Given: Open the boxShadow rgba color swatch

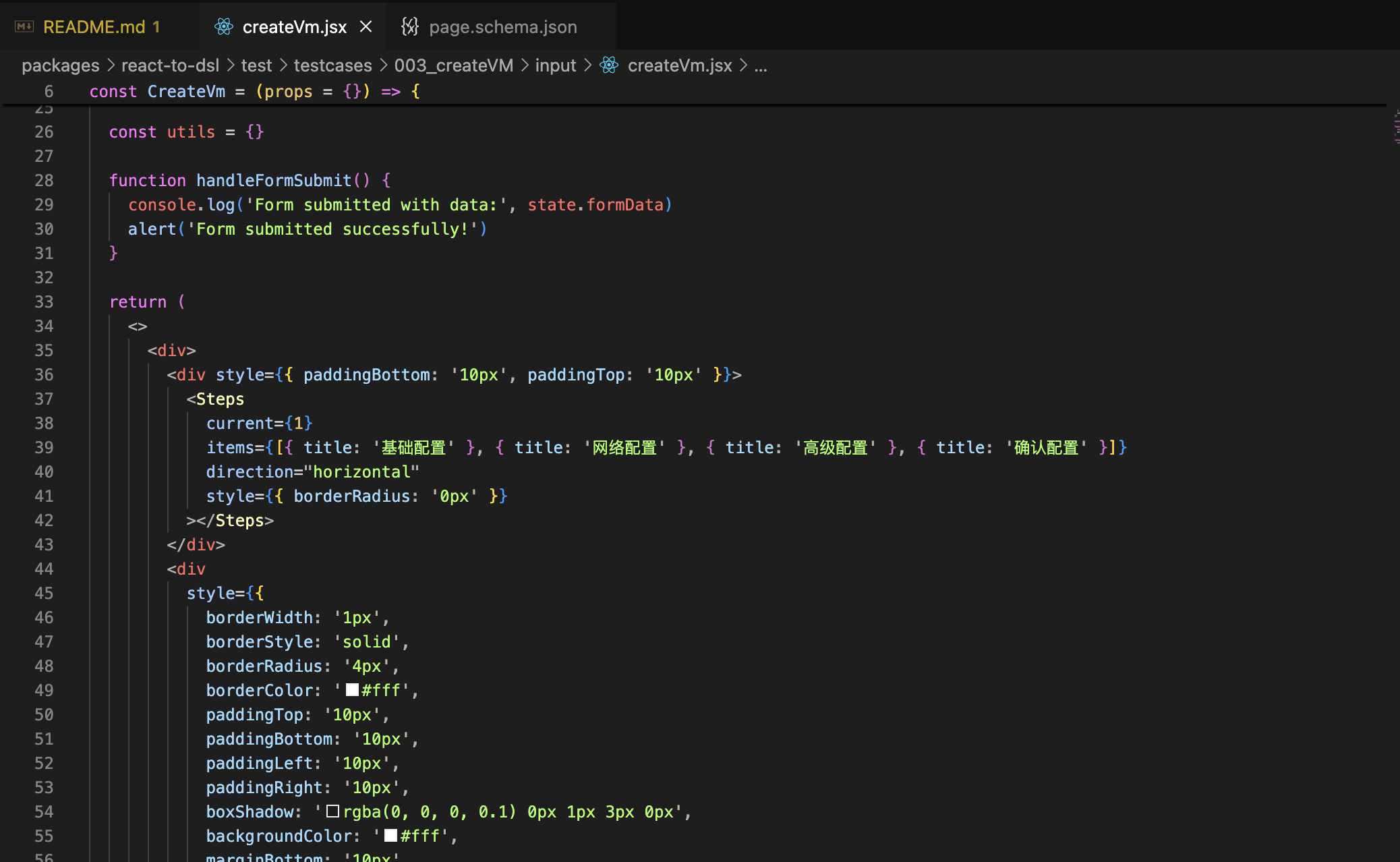Looking at the screenshot, I should (x=332, y=811).
